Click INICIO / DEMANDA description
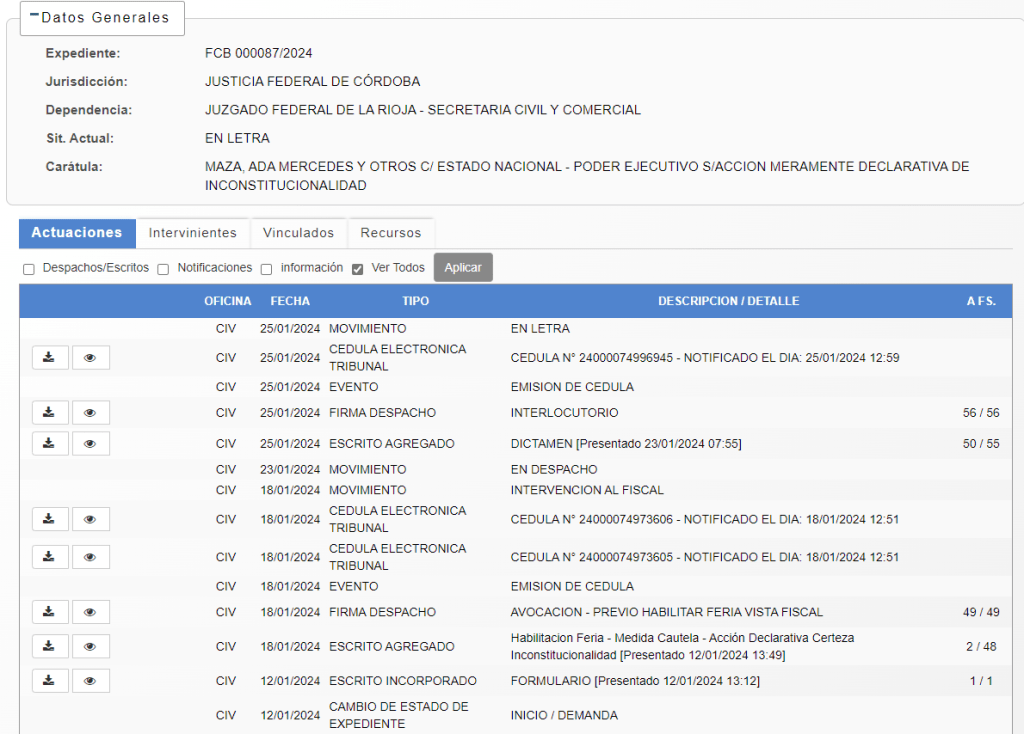The width and height of the screenshot is (1024, 734). 564,715
